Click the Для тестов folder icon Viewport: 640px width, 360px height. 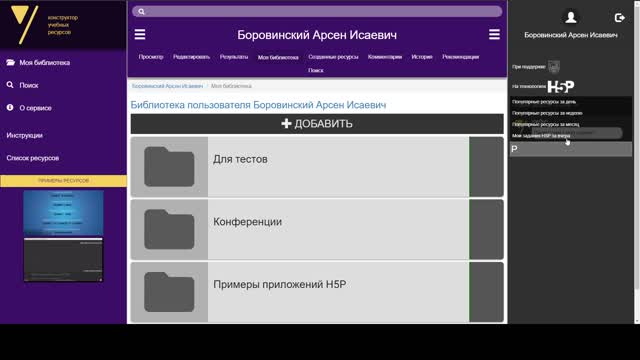point(169,167)
